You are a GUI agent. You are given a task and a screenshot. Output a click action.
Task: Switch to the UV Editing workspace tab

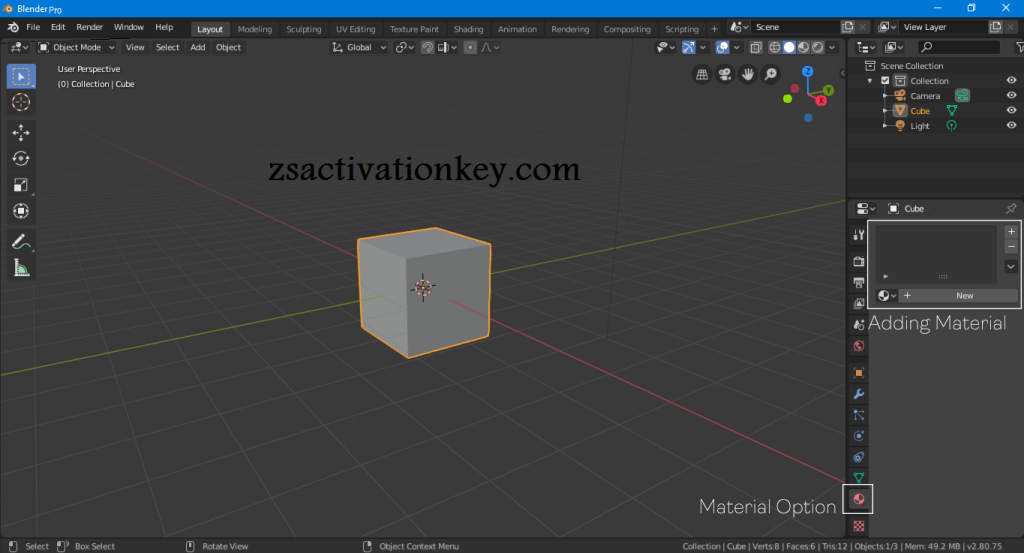[355, 29]
